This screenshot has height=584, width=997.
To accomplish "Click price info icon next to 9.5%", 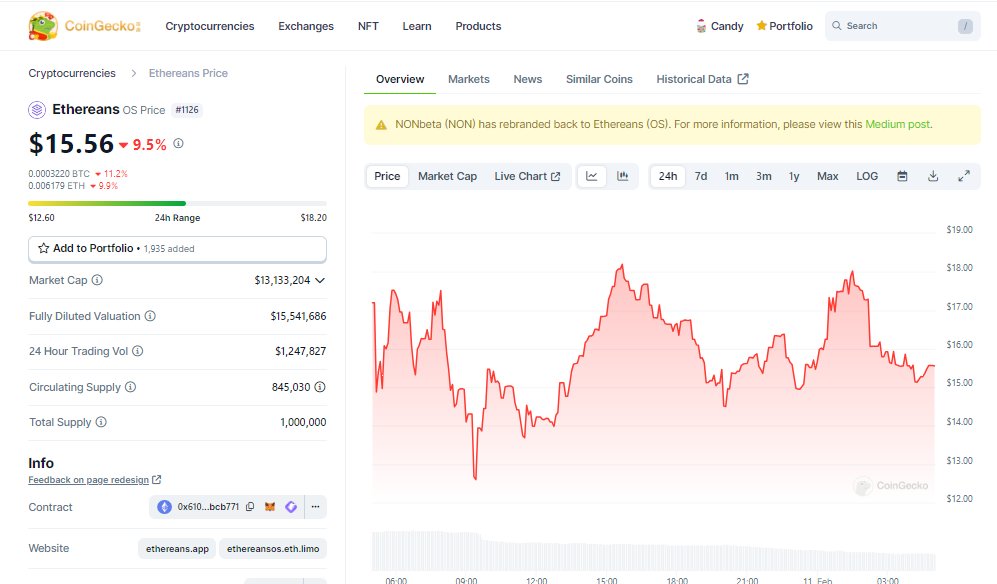I will [179, 144].
